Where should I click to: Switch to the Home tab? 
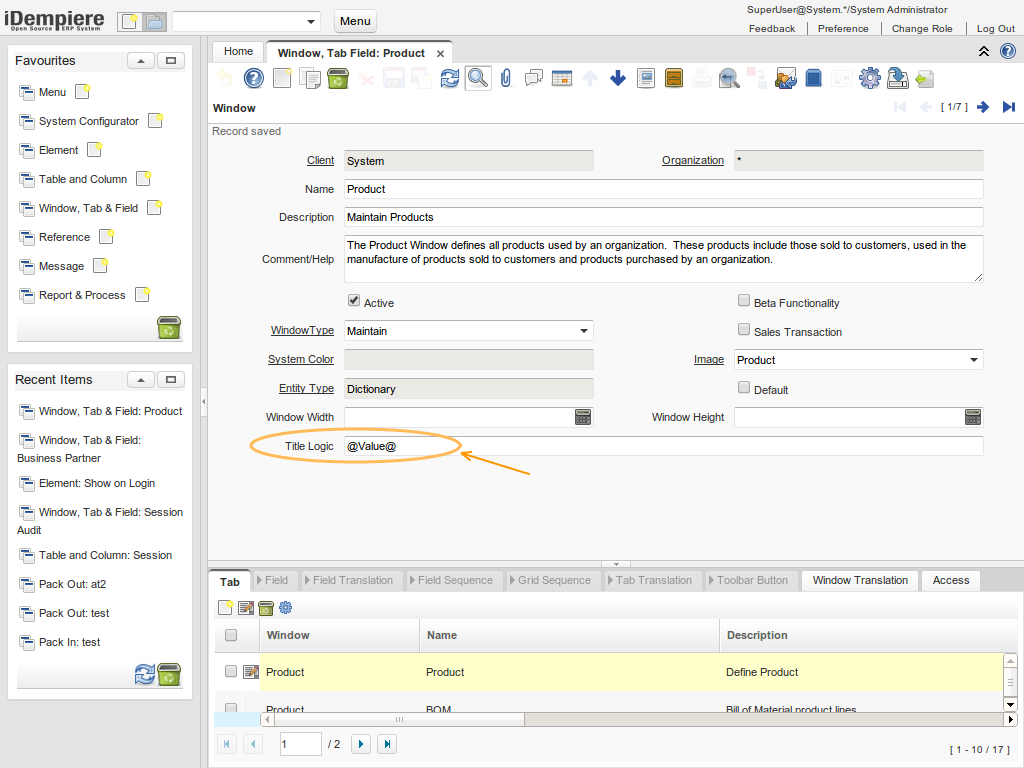238,51
